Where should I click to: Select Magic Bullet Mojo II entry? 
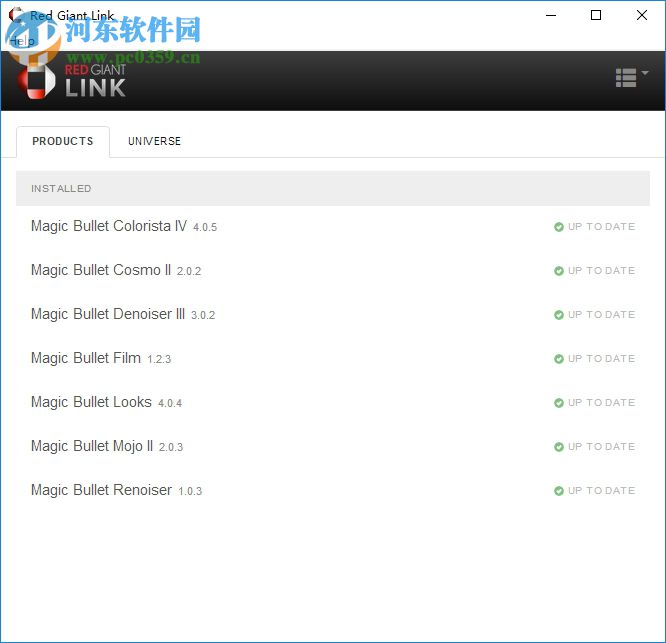click(x=333, y=446)
